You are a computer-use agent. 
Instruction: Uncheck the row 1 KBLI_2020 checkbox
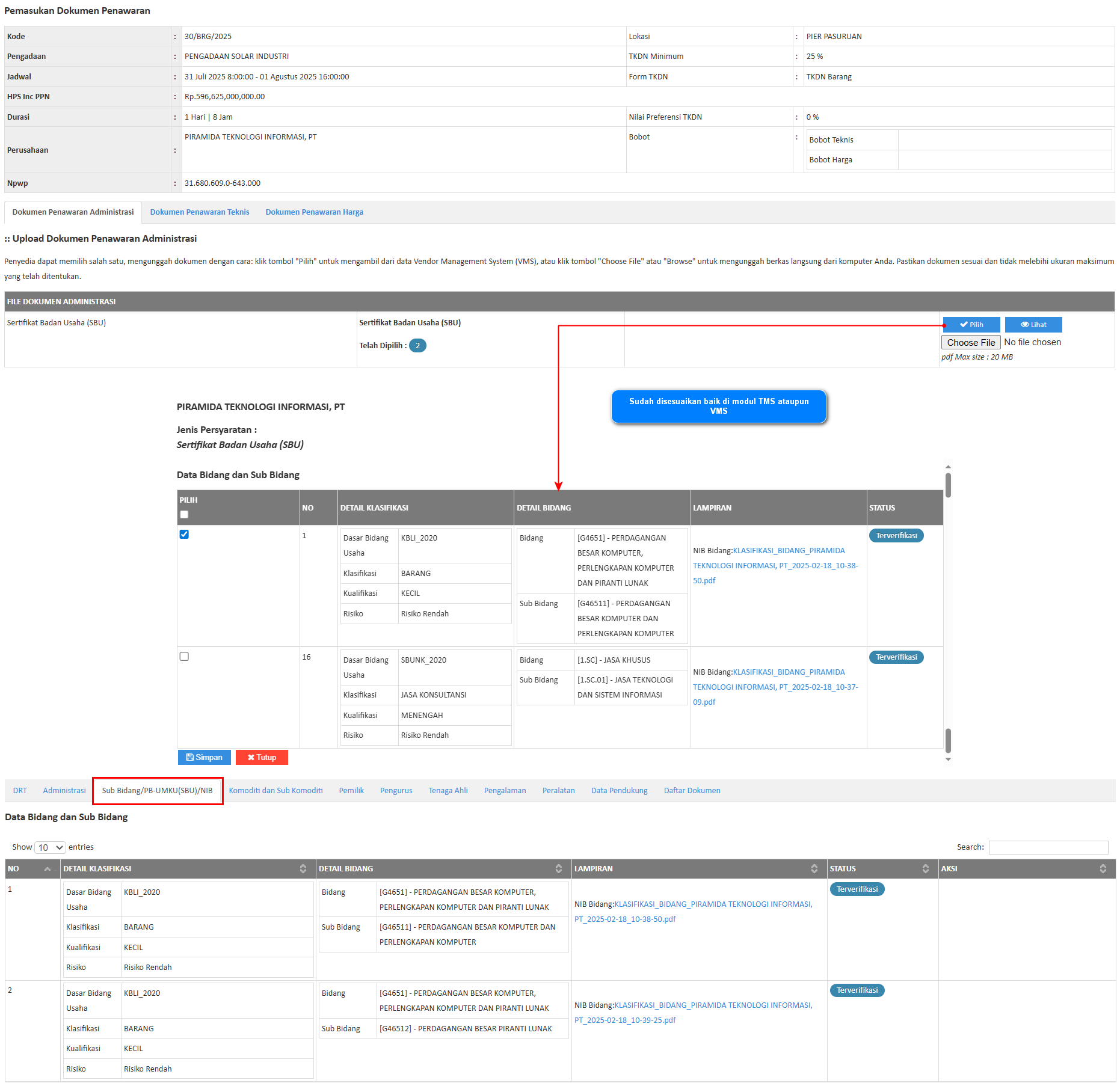coord(184,535)
